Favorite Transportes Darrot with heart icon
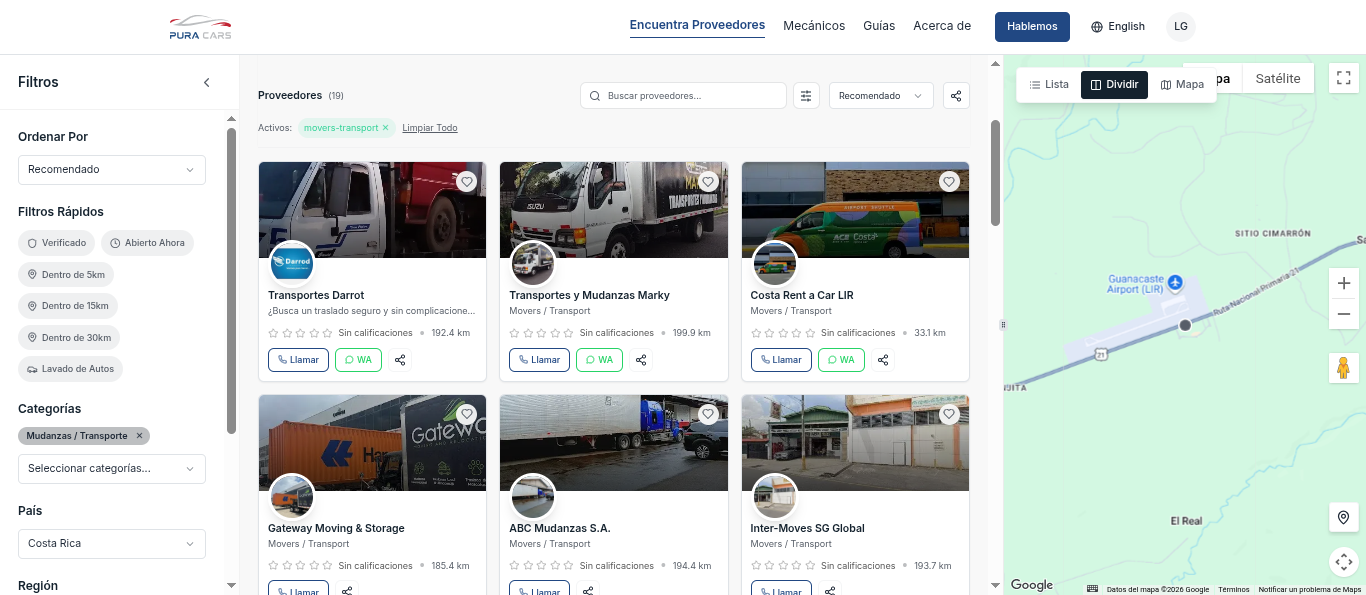The height and width of the screenshot is (595, 1366). pos(466,182)
